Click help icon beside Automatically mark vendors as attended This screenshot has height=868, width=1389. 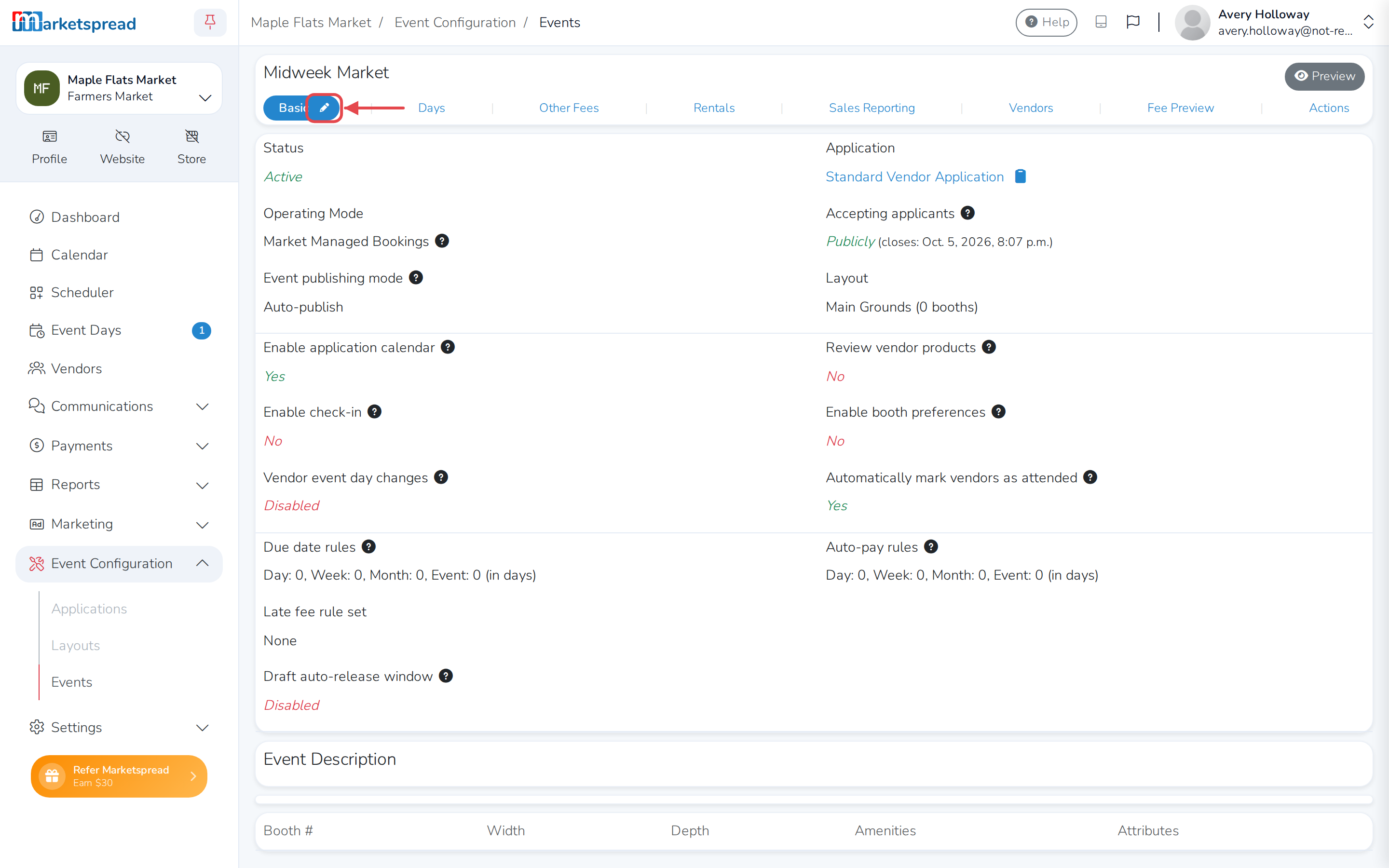[1090, 477]
